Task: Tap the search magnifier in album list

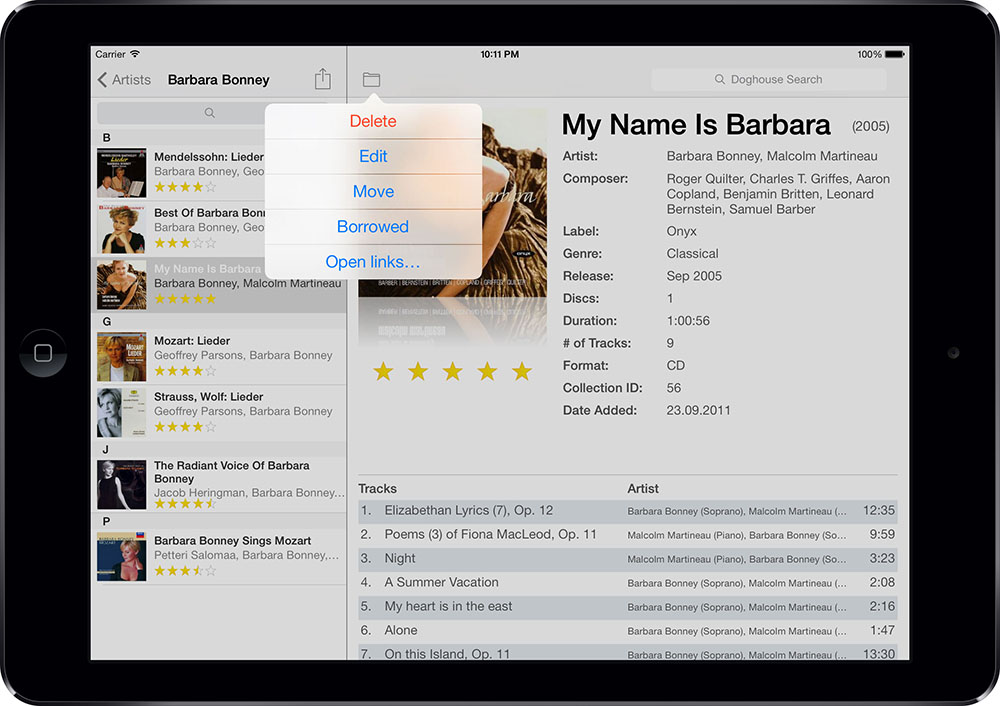Action: pos(210,113)
